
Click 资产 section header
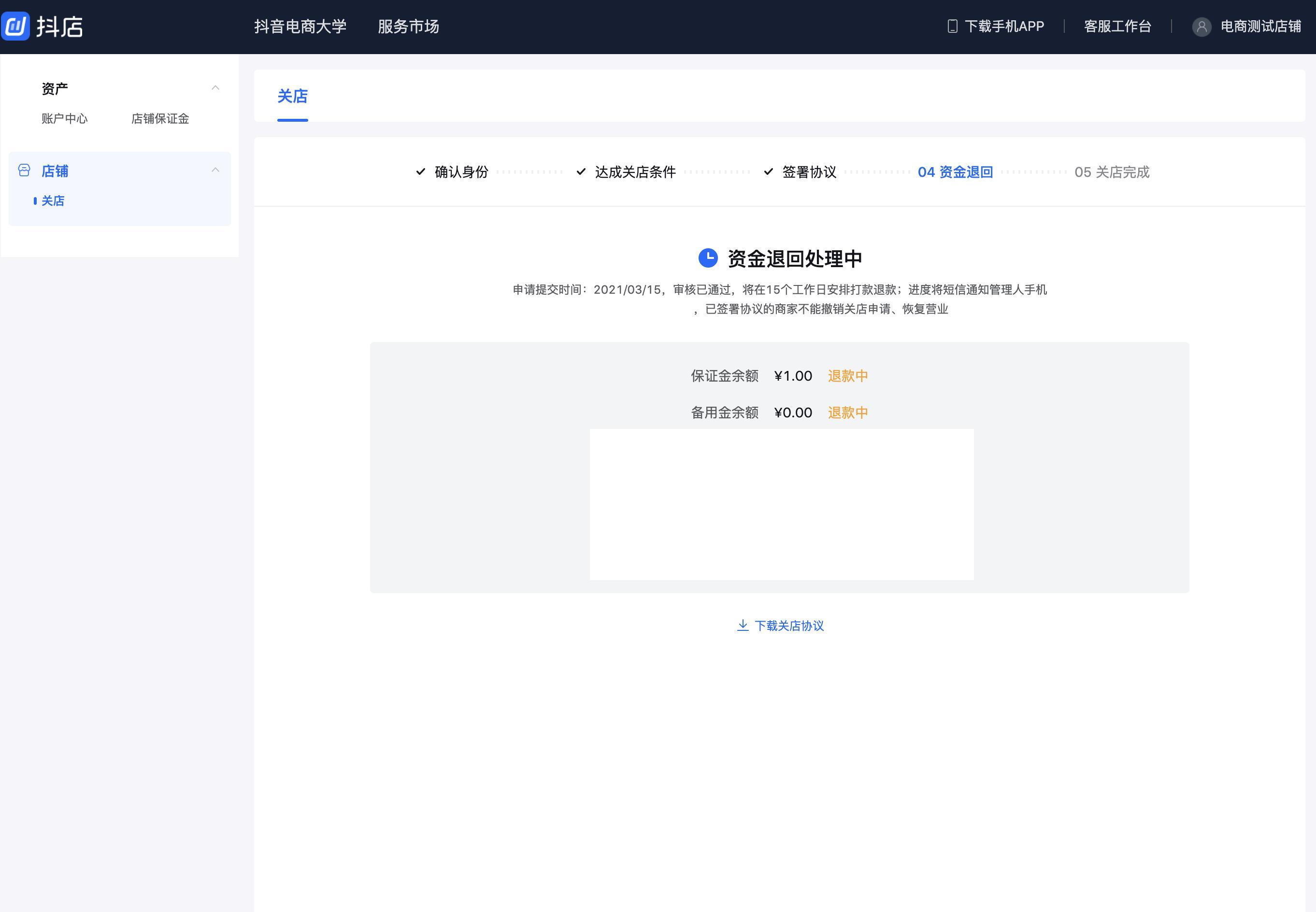[55, 88]
